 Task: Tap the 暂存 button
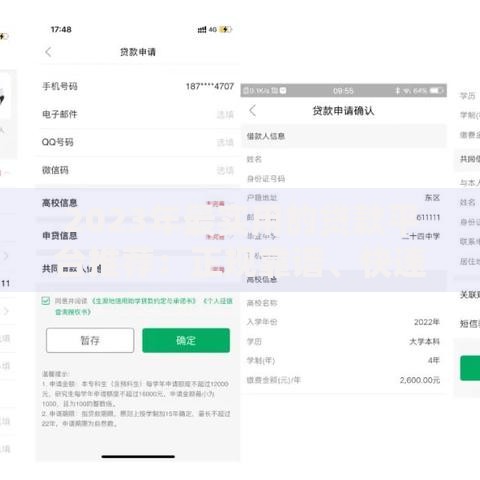click(90, 340)
